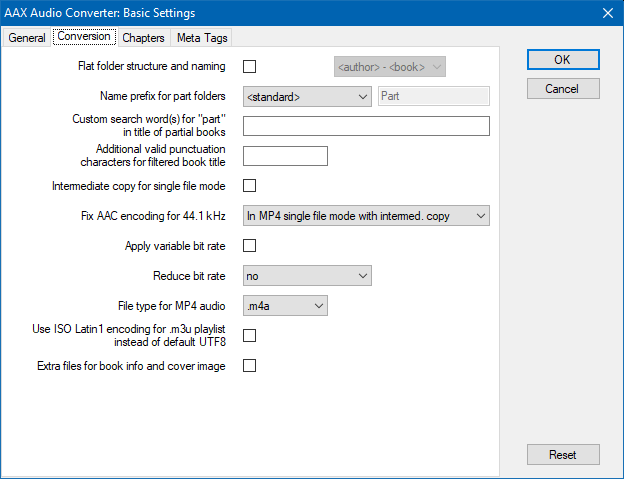
Task: Select the Conversion tab
Action: (x=84, y=37)
